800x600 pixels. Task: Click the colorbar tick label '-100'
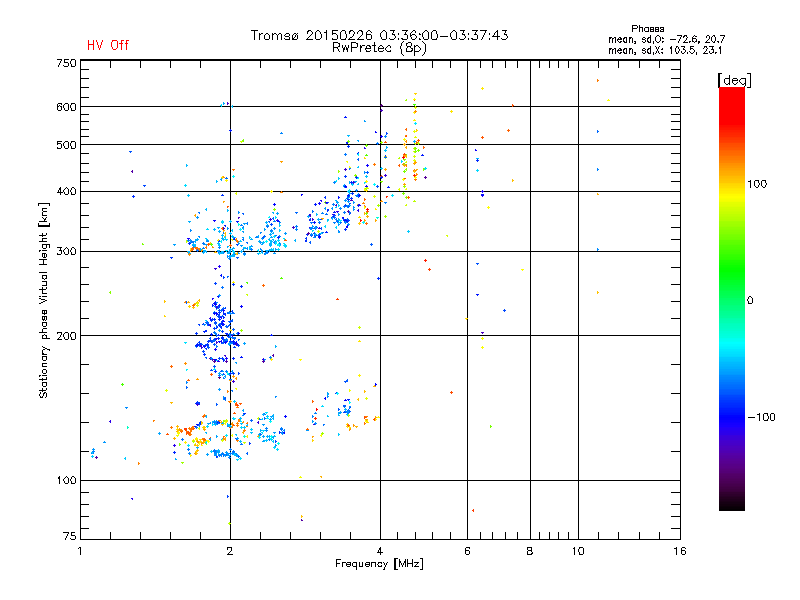pyautogui.click(x=761, y=417)
